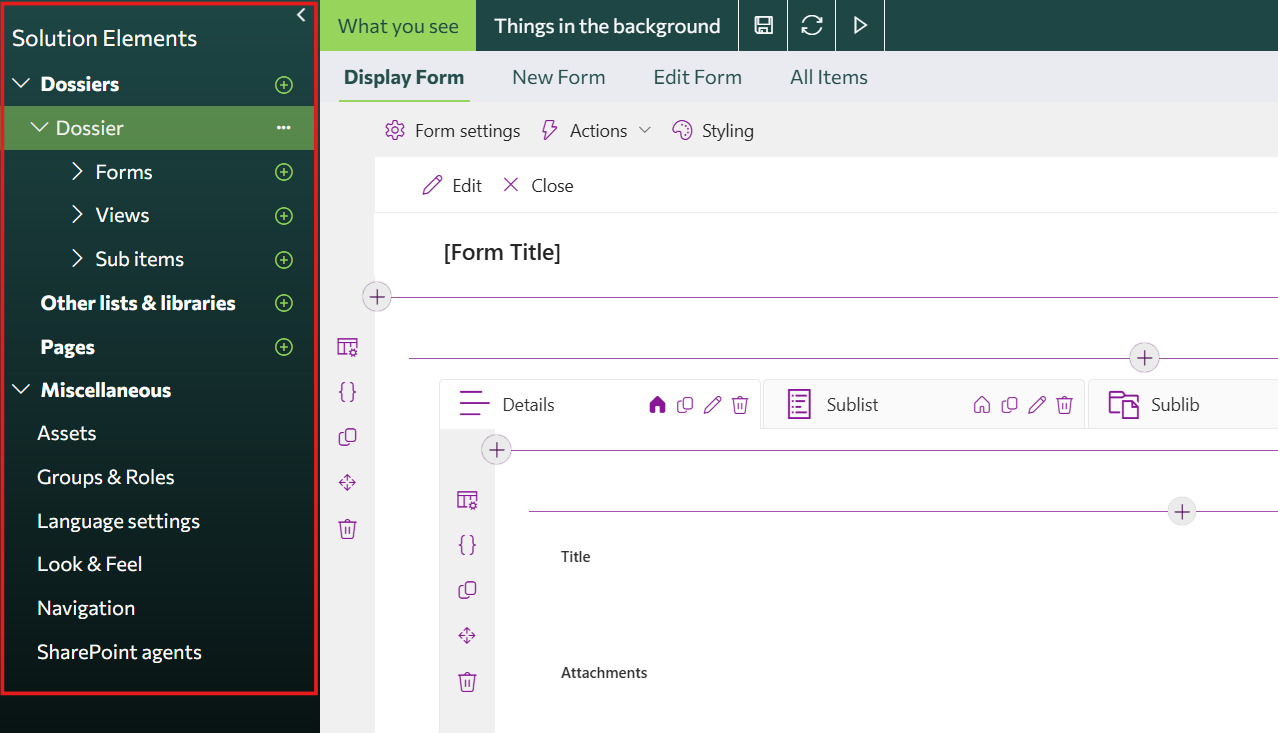
Task: Open Look & Feel settings
Action: point(90,564)
